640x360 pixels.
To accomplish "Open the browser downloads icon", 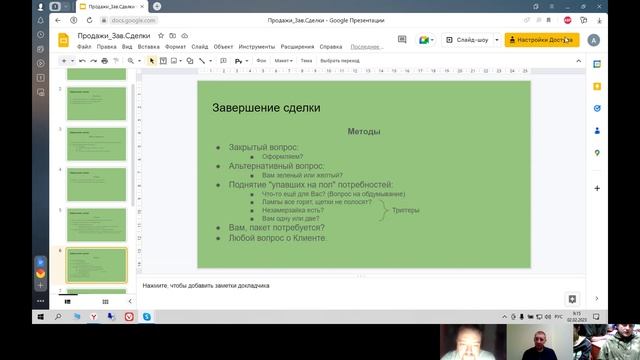I will tap(599, 20).
